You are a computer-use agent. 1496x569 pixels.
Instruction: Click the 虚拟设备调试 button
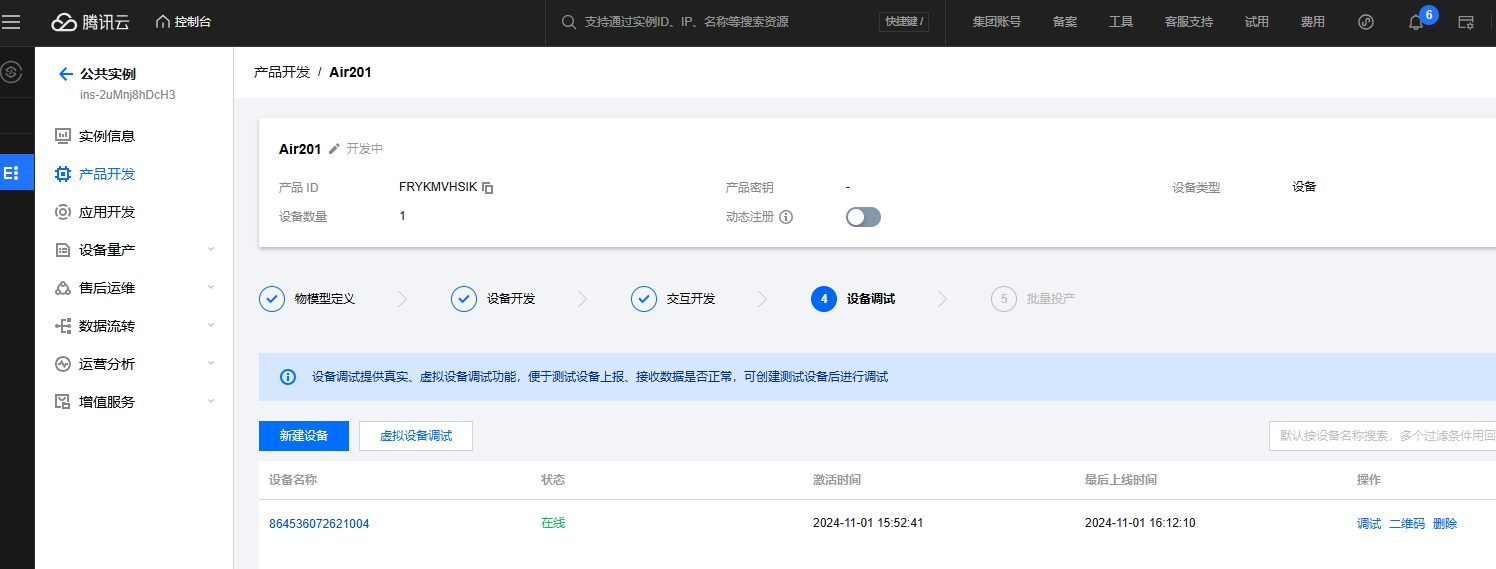(x=416, y=436)
